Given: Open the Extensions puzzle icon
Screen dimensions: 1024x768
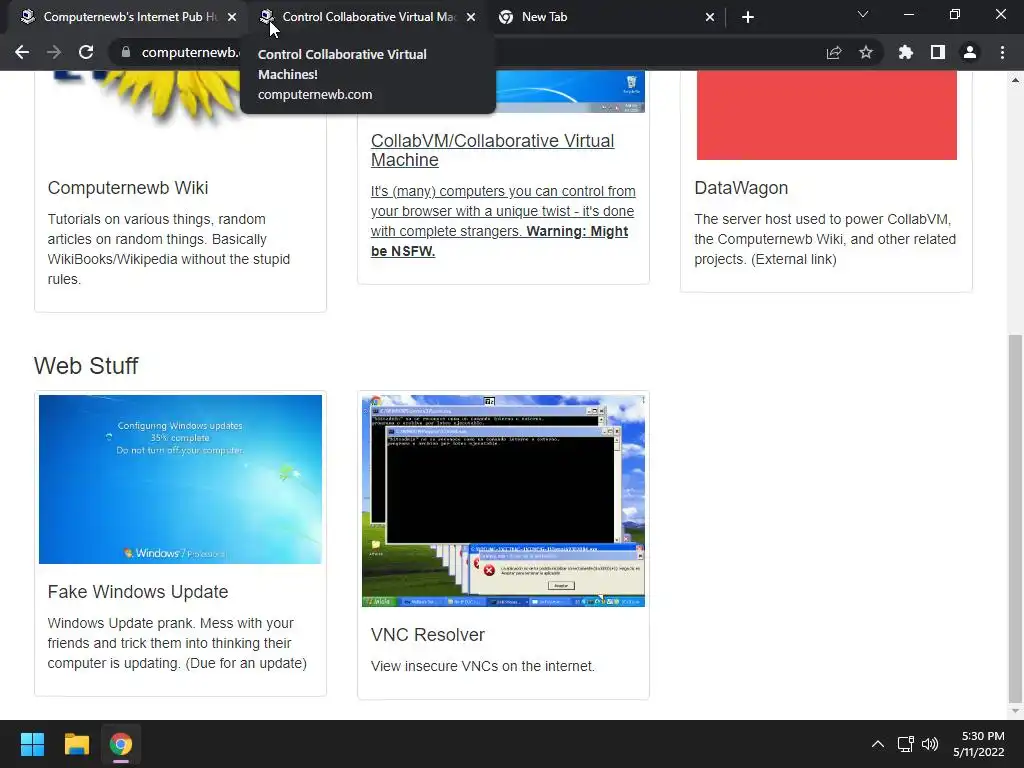Looking at the screenshot, I should point(905,52).
